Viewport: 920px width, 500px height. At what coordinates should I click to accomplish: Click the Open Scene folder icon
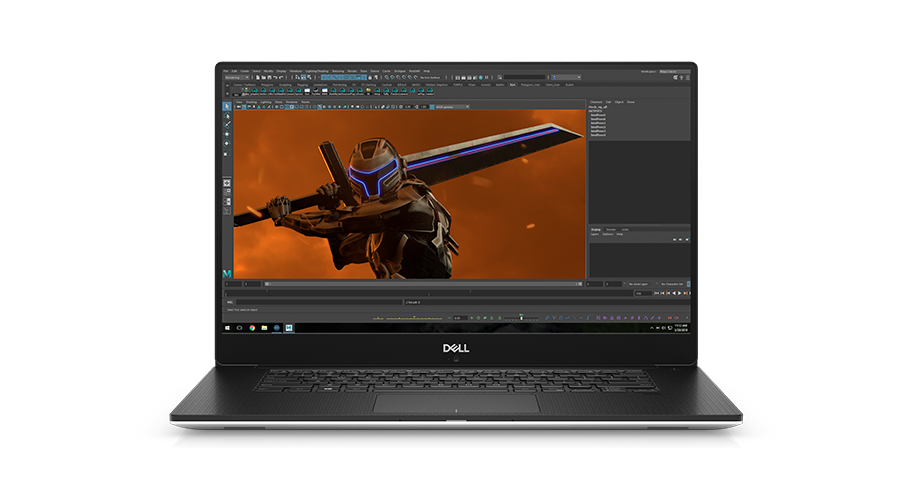pyautogui.click(x=263, y=77)
